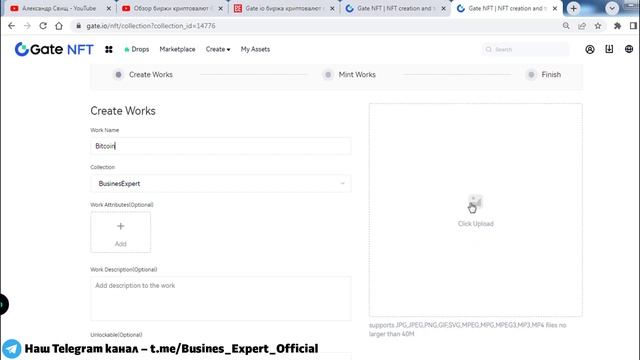This screenshot has height=360, width=640.
Task: Close the Обзор биржи криптовалют tab
Action: coord(220,8)
